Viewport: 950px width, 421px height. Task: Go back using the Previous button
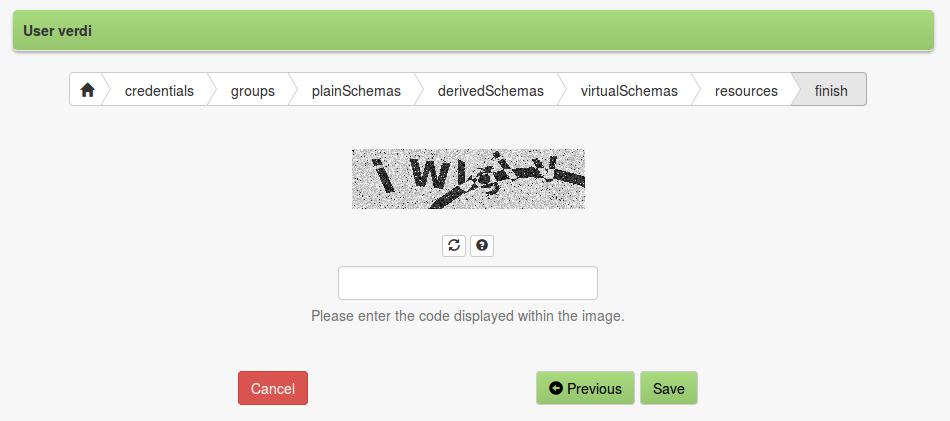pos(585,388)
